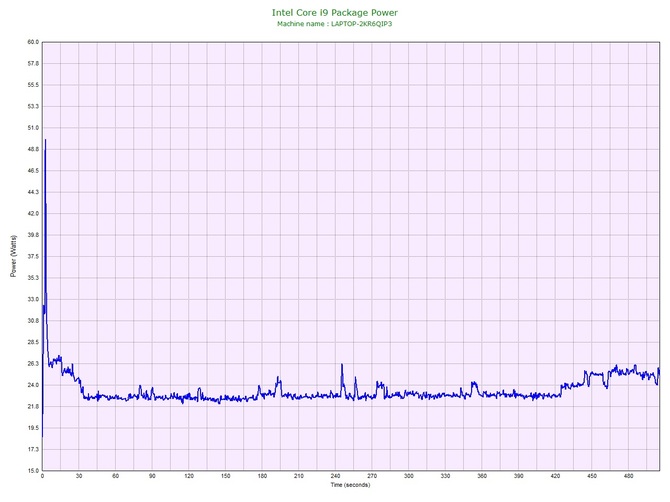Click the 240 x-axis tick label
This screenshot has height=502, width=670.
[x=335, y=476]
